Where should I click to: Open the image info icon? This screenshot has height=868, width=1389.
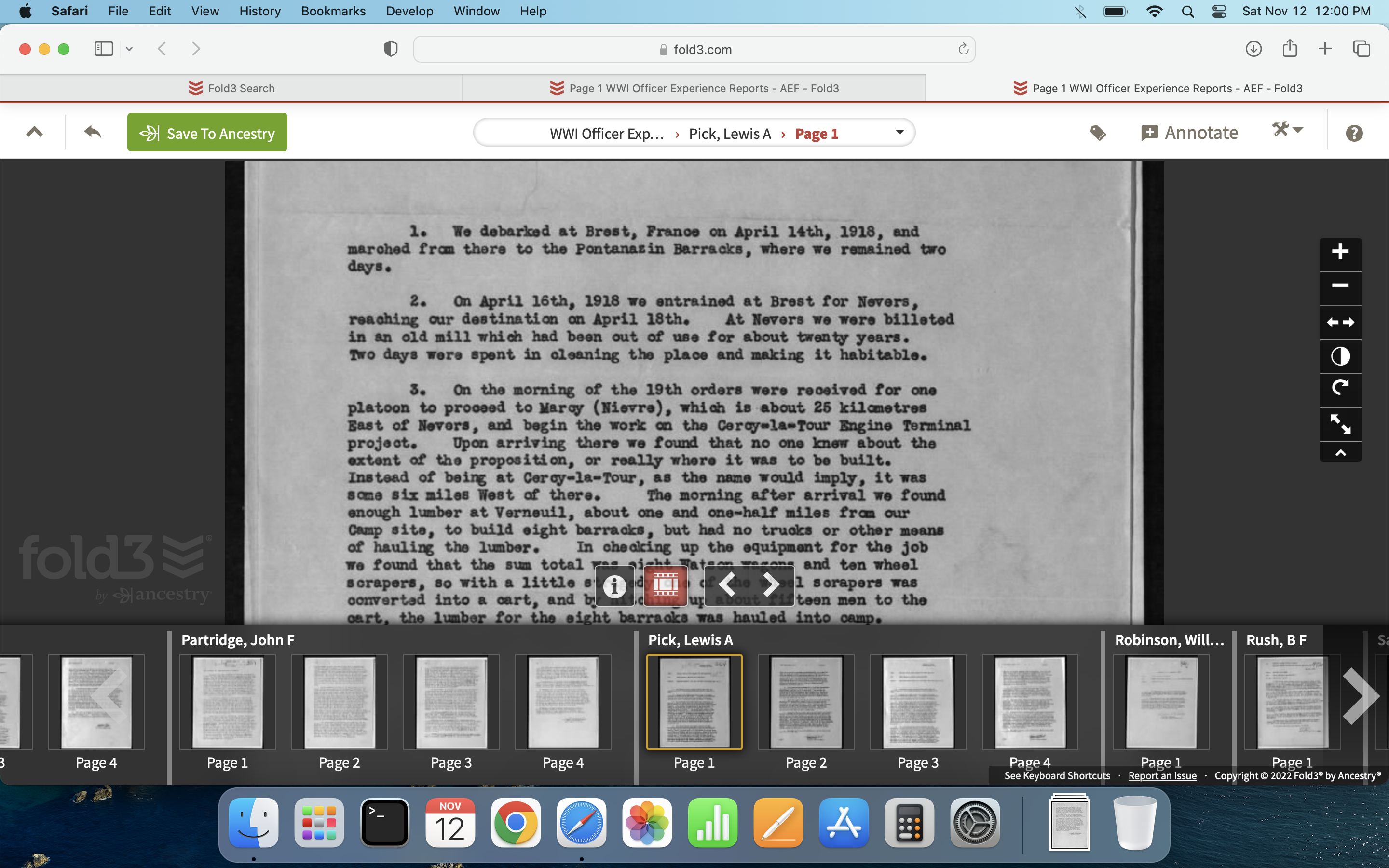(x=614, y=585)
